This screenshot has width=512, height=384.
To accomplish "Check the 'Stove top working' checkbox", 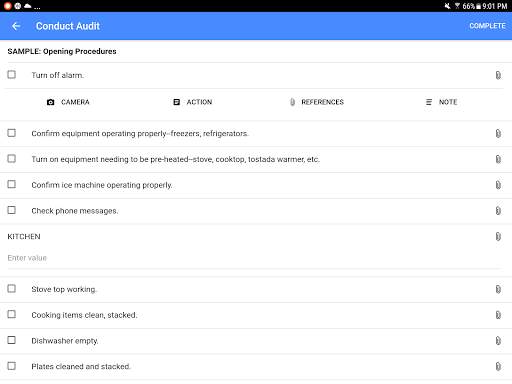I will tap(12, 289).
